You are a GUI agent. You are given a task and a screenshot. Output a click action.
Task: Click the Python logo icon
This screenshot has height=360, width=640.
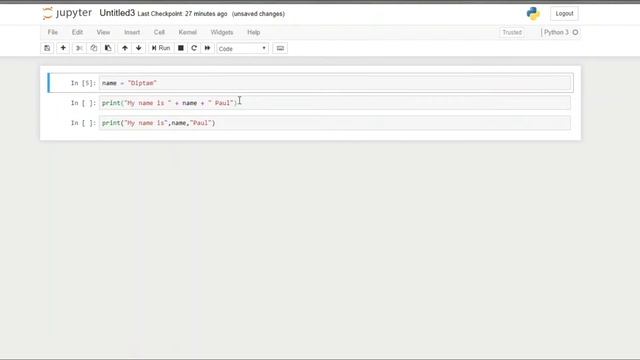(533, 13)
